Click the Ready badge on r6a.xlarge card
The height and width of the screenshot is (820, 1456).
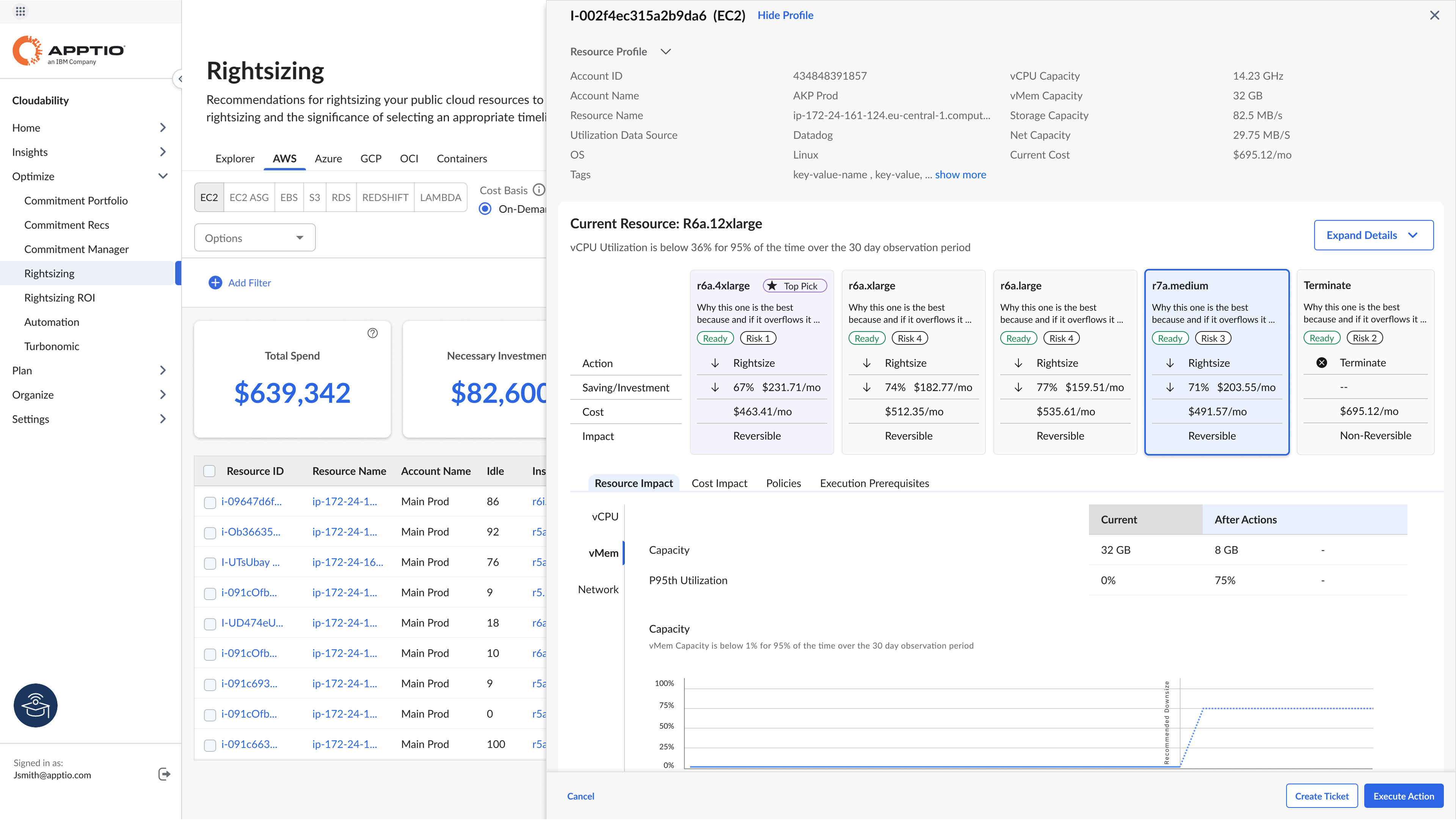click(x=866, y=338)
